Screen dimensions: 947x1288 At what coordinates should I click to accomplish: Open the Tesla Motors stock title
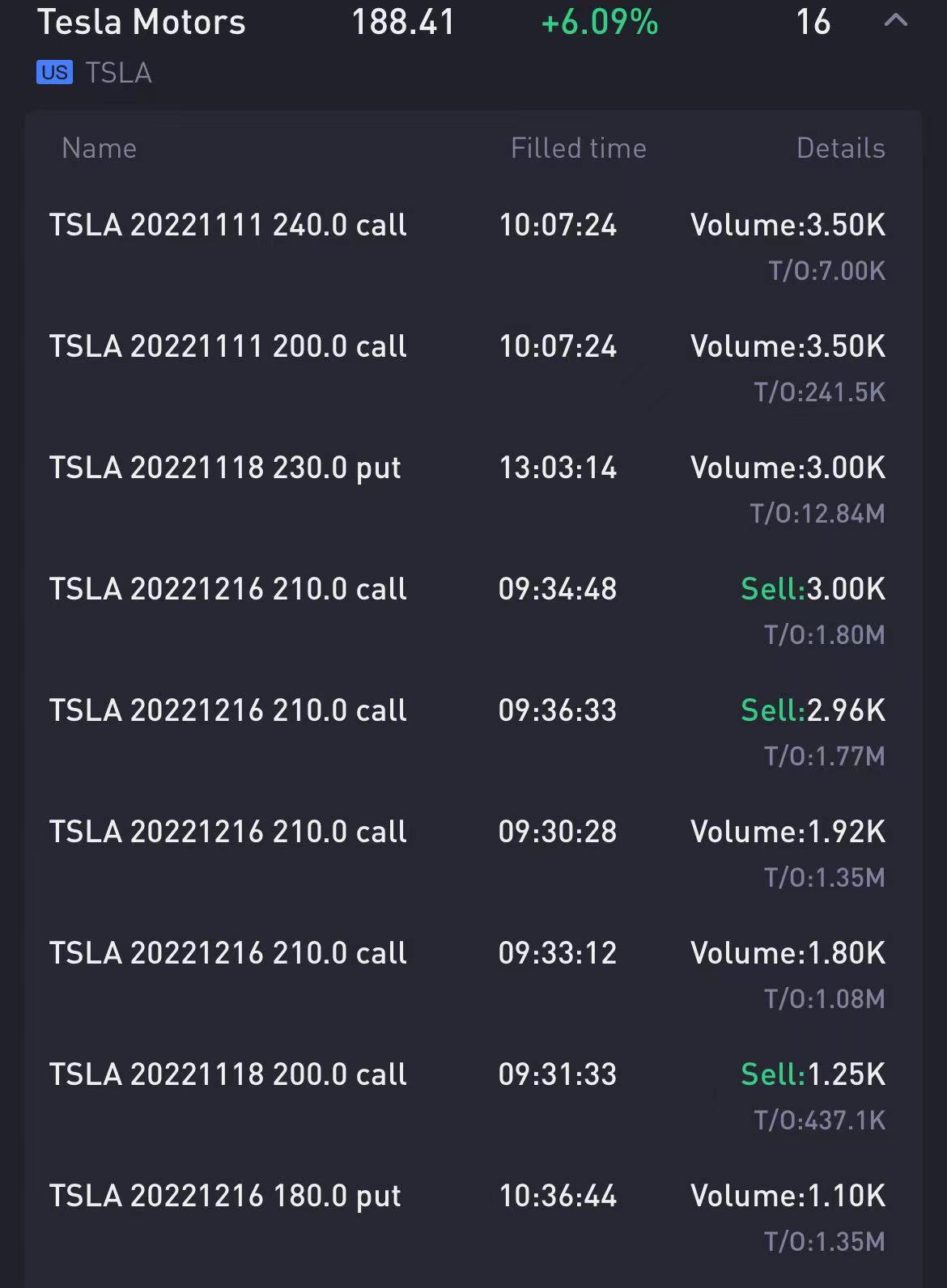click(142, 22)
